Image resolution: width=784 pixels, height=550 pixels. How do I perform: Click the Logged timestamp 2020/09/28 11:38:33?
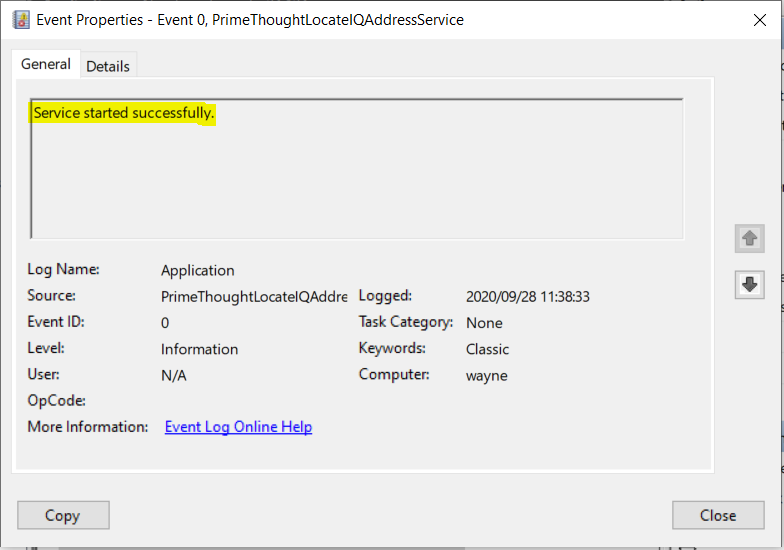(x=528, y=297)
